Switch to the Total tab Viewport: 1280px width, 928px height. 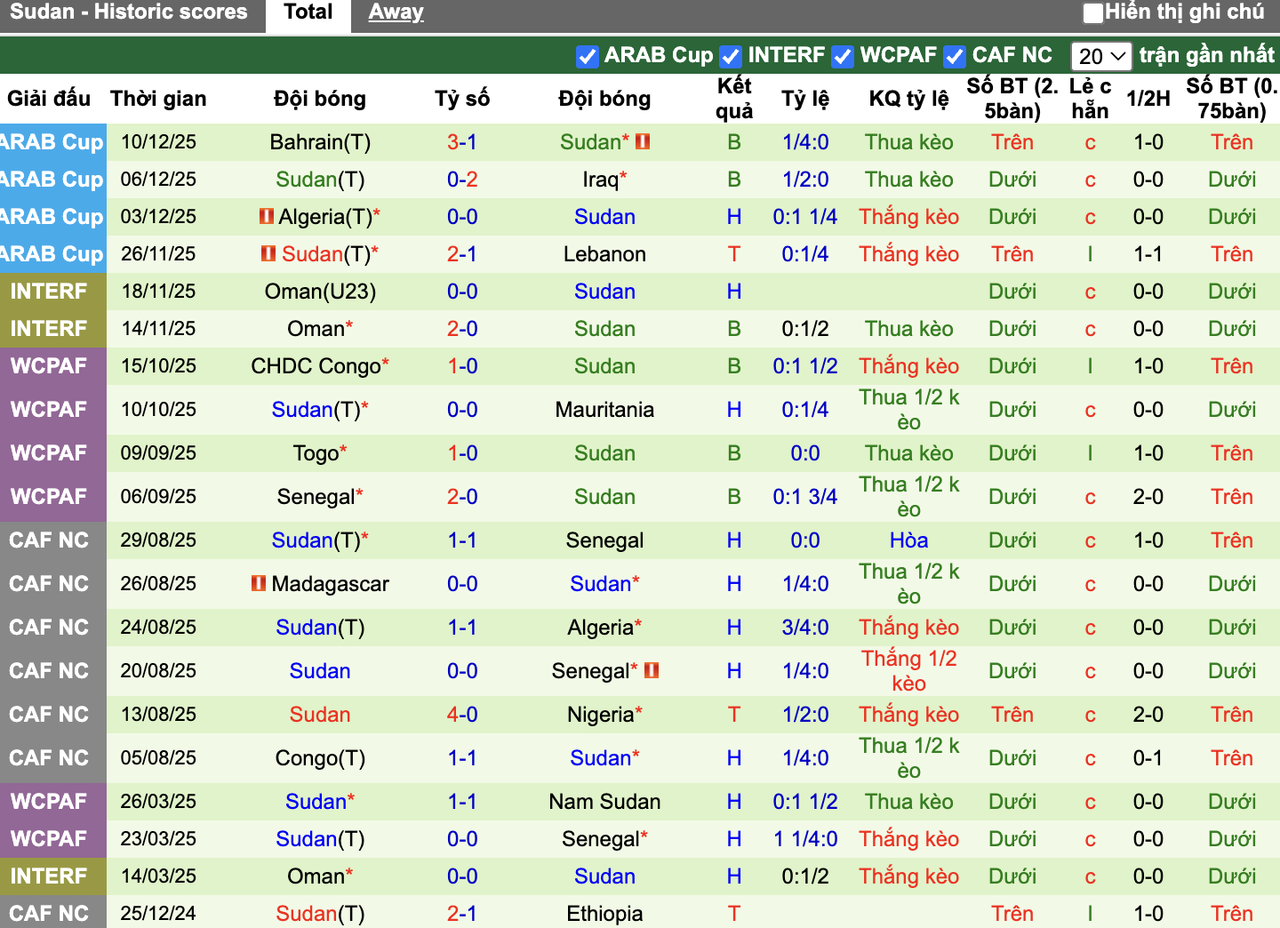tap(308, 13)
